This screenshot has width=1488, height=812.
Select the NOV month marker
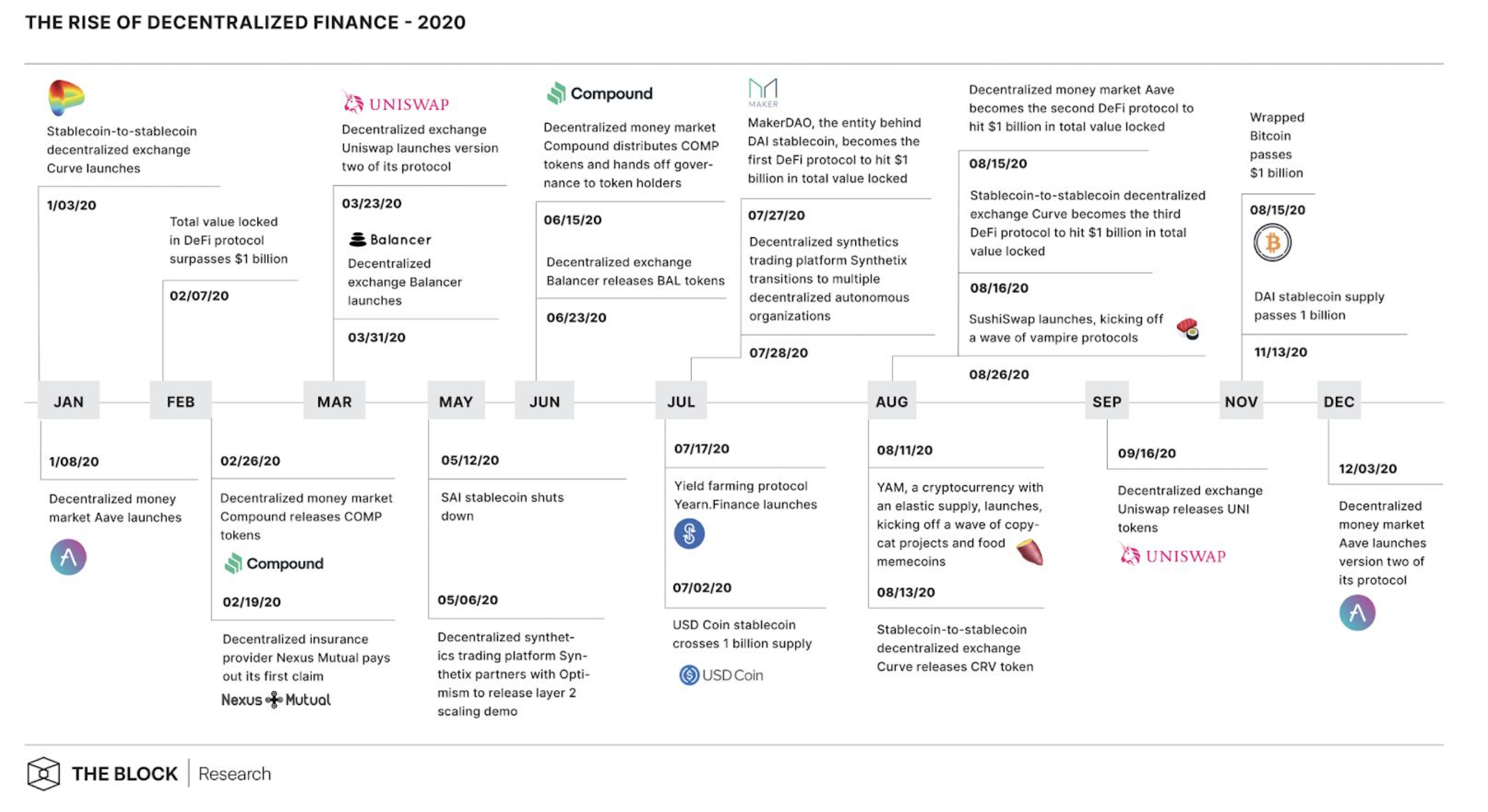pyautogui.click(x=1241, y=402)
